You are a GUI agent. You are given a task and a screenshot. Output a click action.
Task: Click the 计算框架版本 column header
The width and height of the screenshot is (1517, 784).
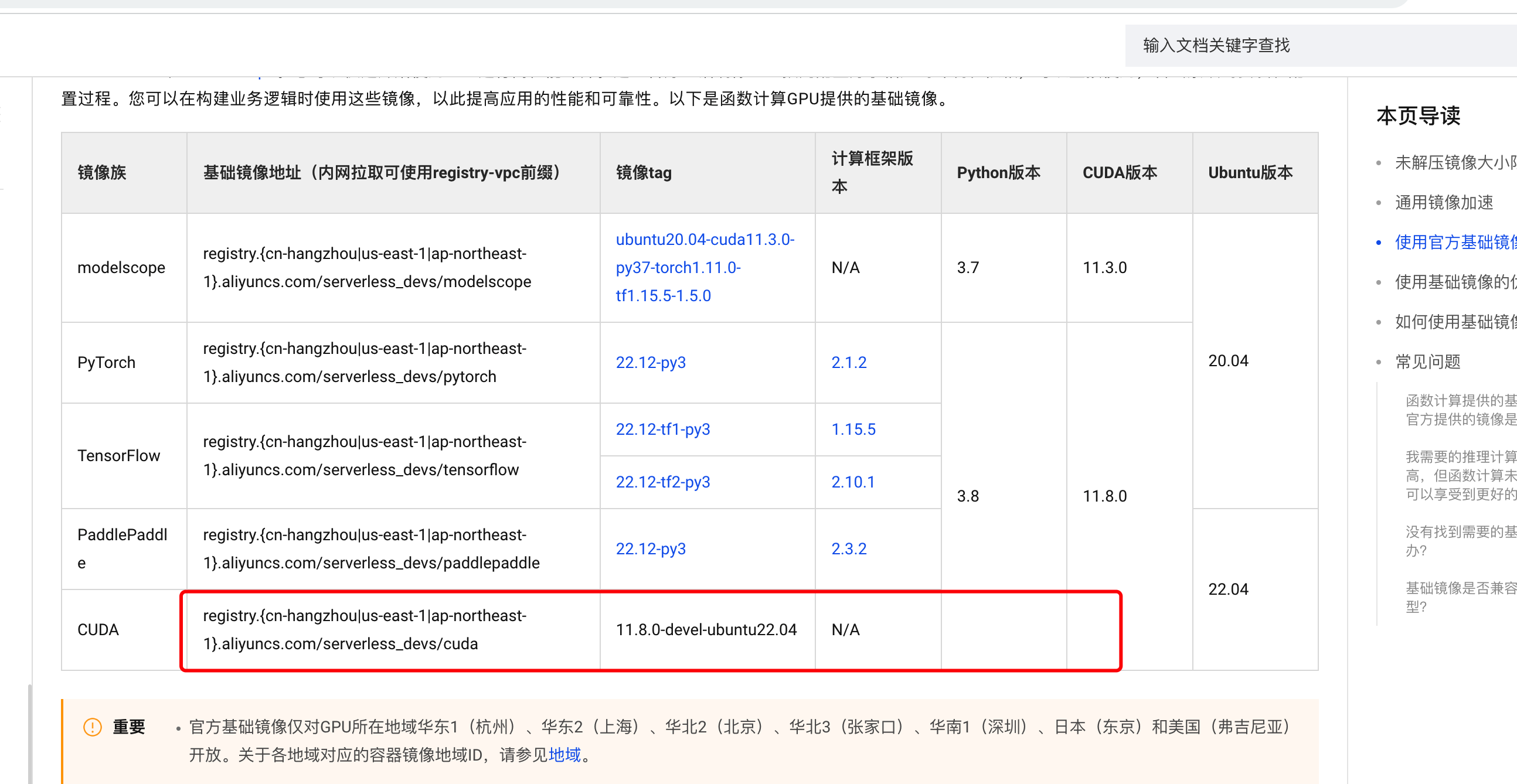click(878, 172)
